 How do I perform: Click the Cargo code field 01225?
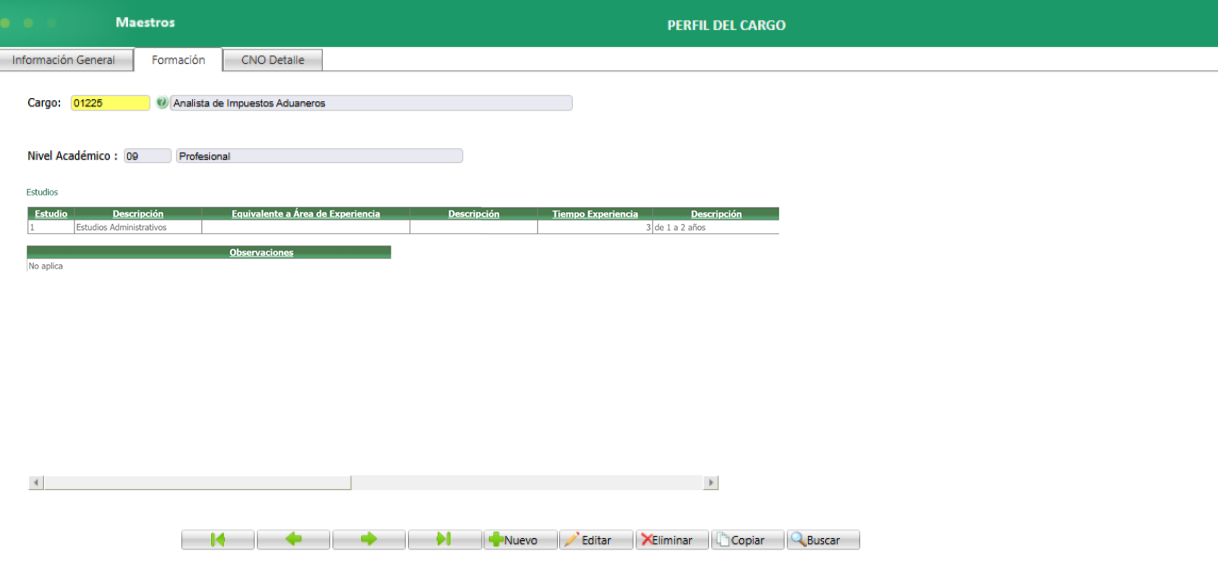tap(110, 103)
